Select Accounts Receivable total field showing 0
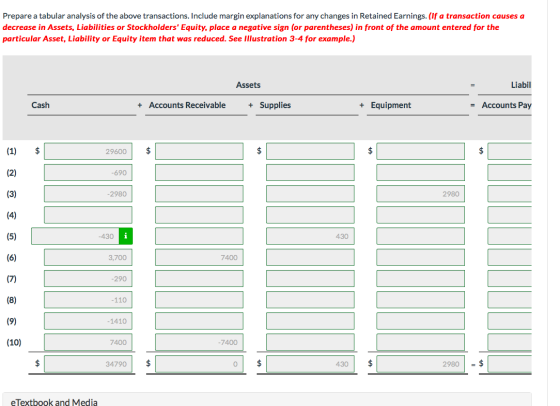 (x=199, y=364)
